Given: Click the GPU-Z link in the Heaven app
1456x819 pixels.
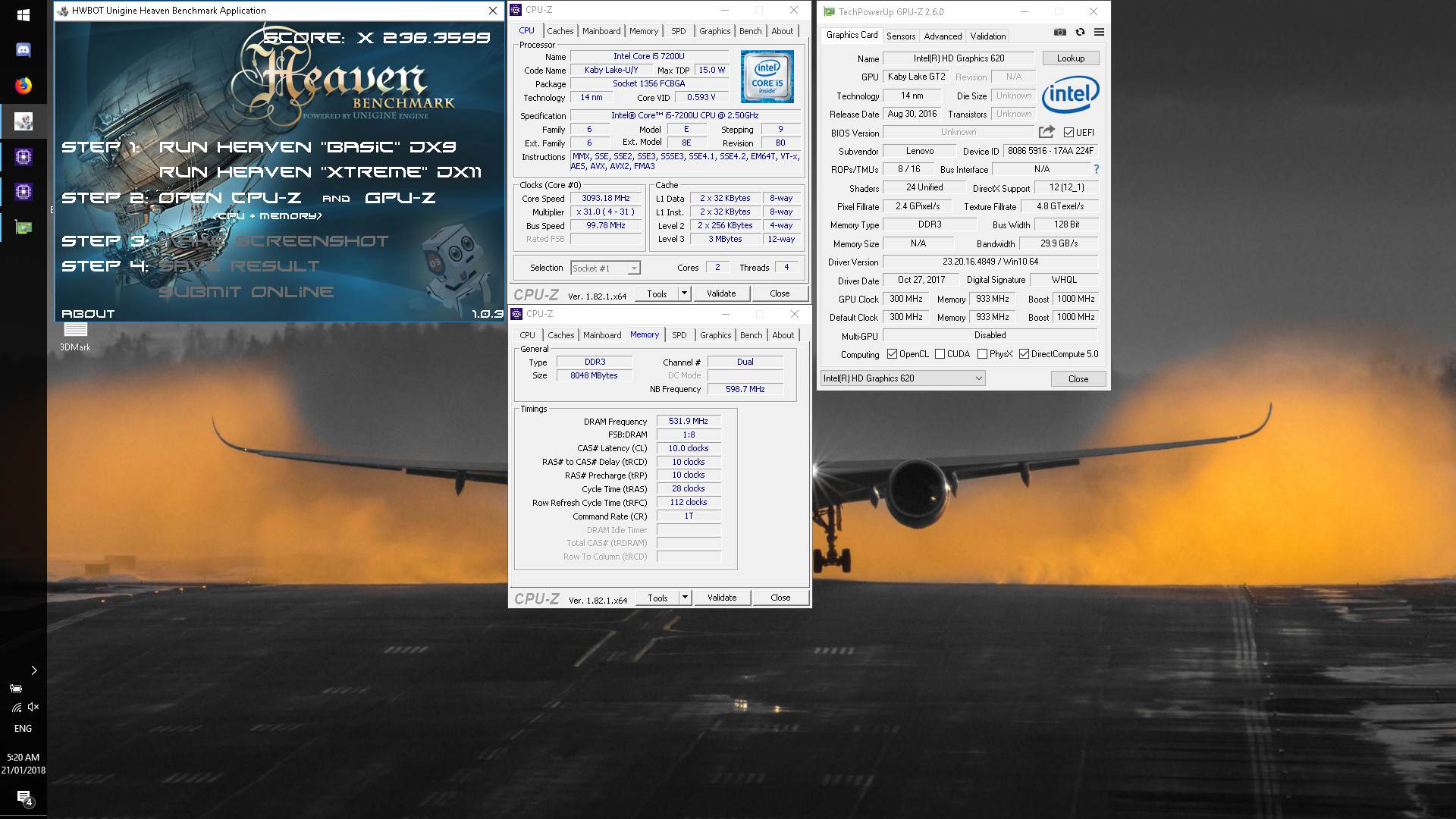Looking at the screenshot, I should [x=400, y=198].
